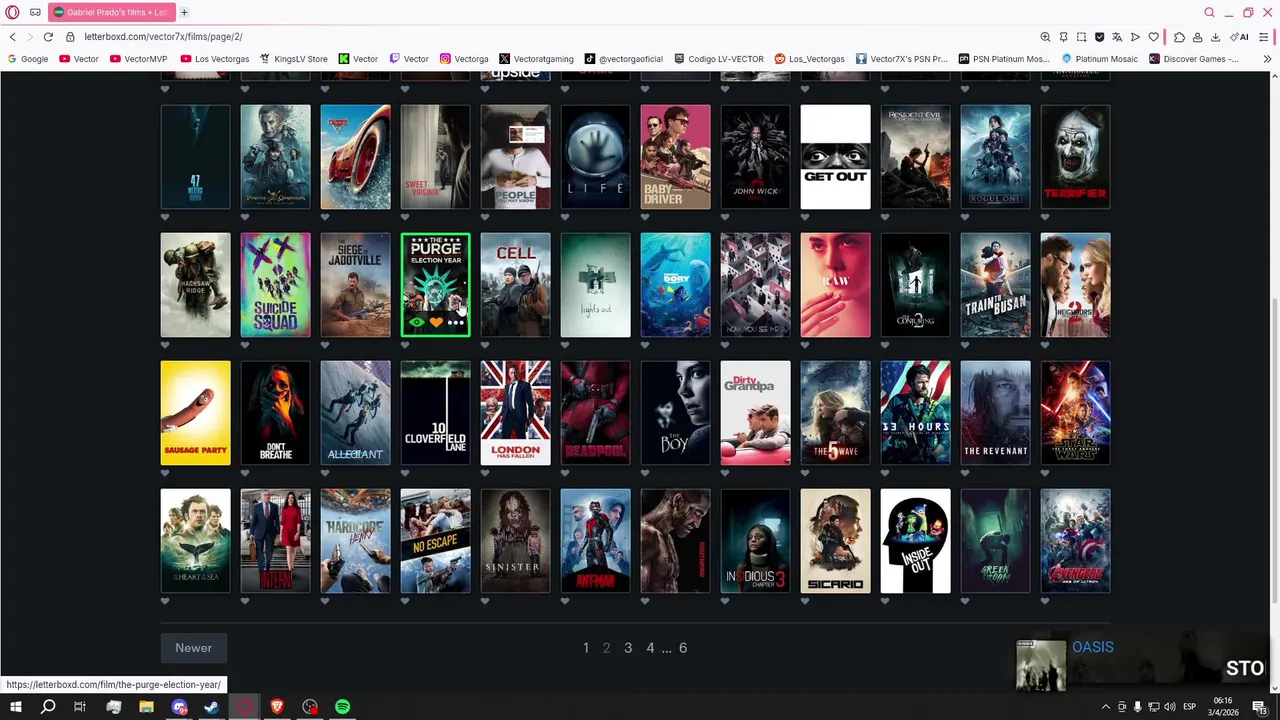Open the 10 Cloverfield Lane poster
Viewport: 1280px width, 720px height.
(436, 413)
